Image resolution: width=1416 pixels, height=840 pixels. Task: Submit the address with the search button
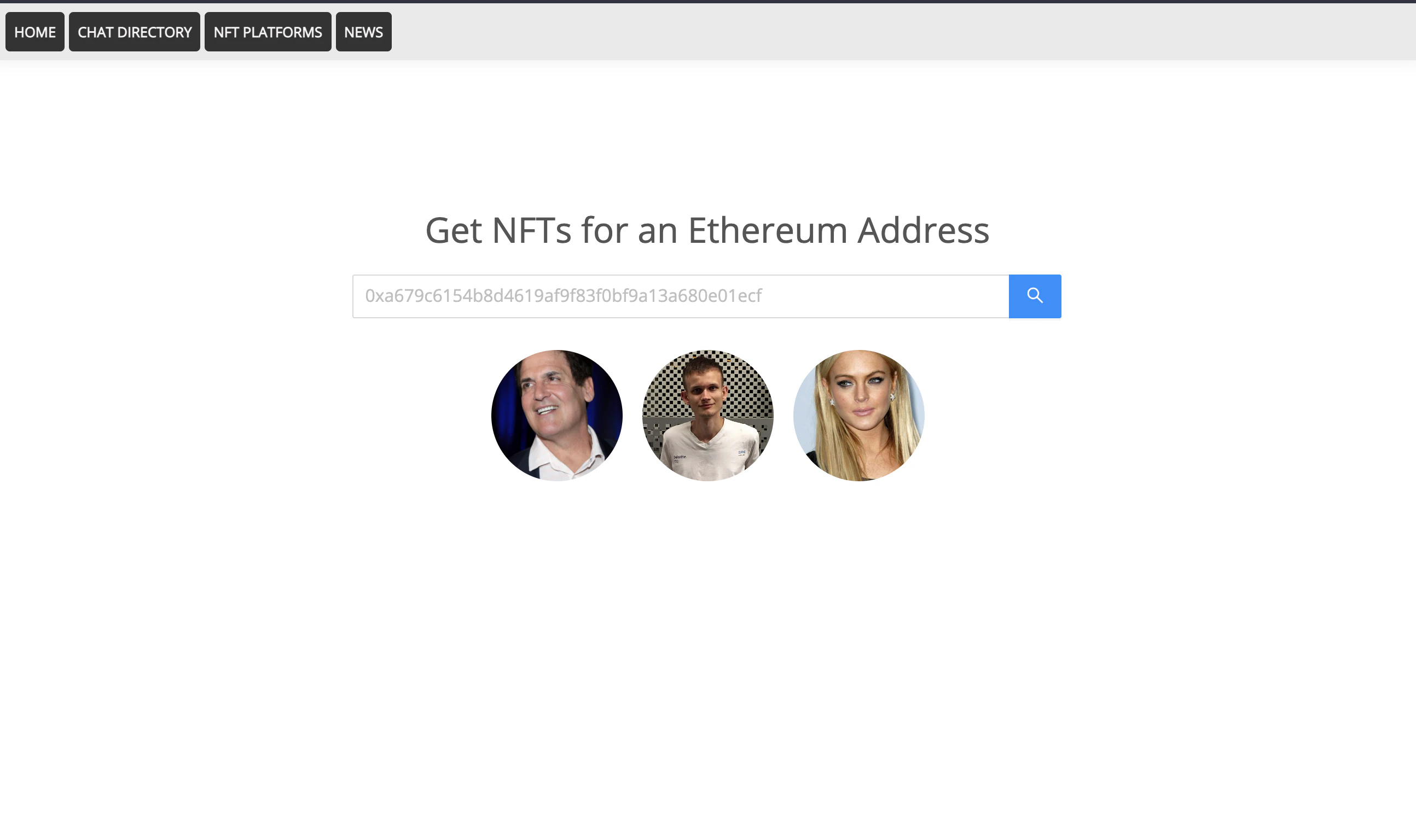tap(1035, 296)
